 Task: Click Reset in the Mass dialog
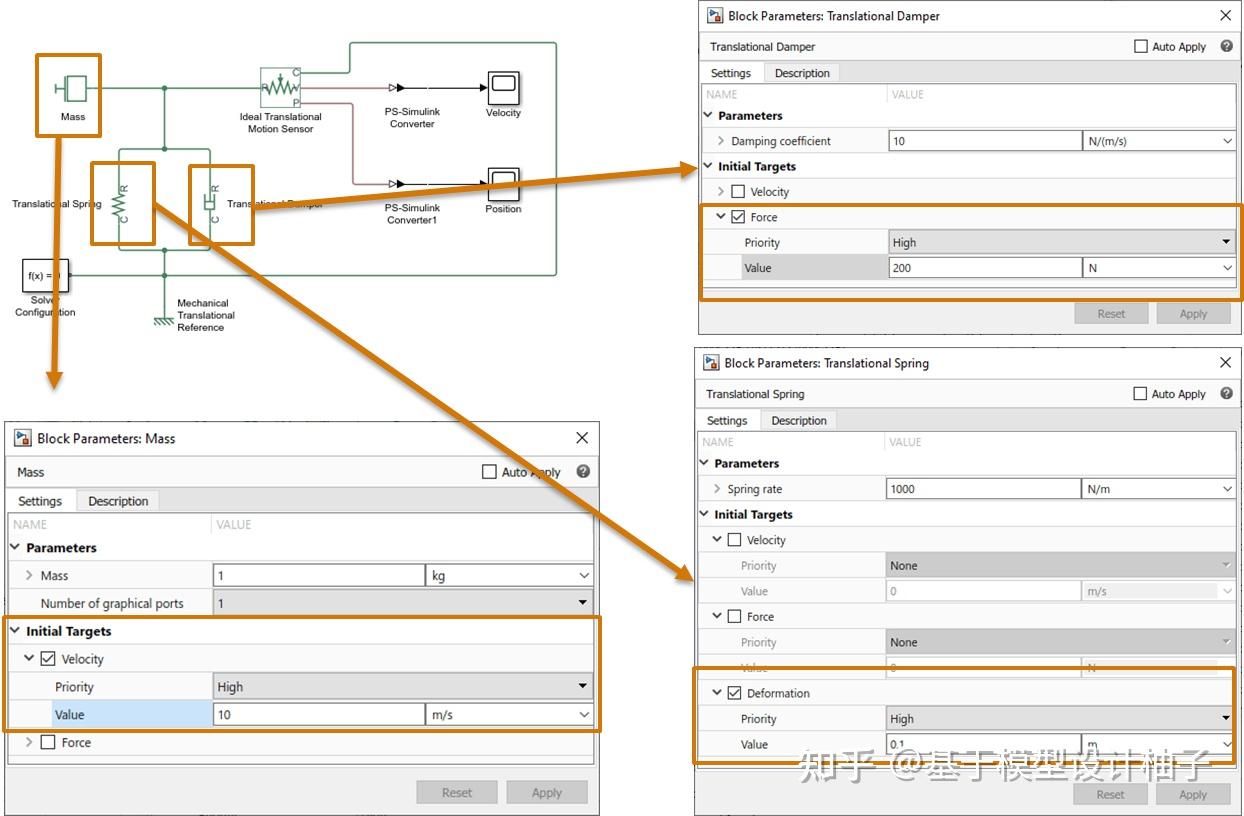pyautogui.click(x=457, y=791)
